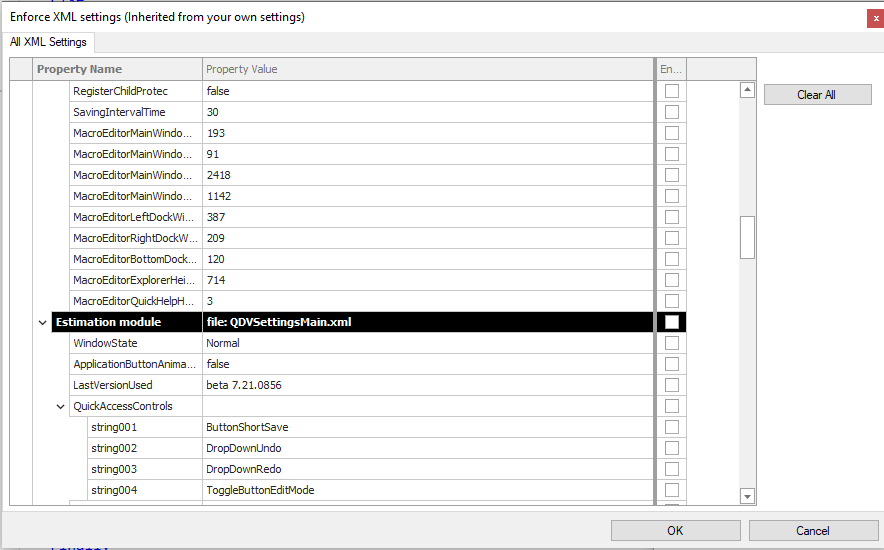This screenshot has height=550, width=884.
Task: Click the vertical scrollbar thumb
Action: pyautogui.click(x=747, y=237)
